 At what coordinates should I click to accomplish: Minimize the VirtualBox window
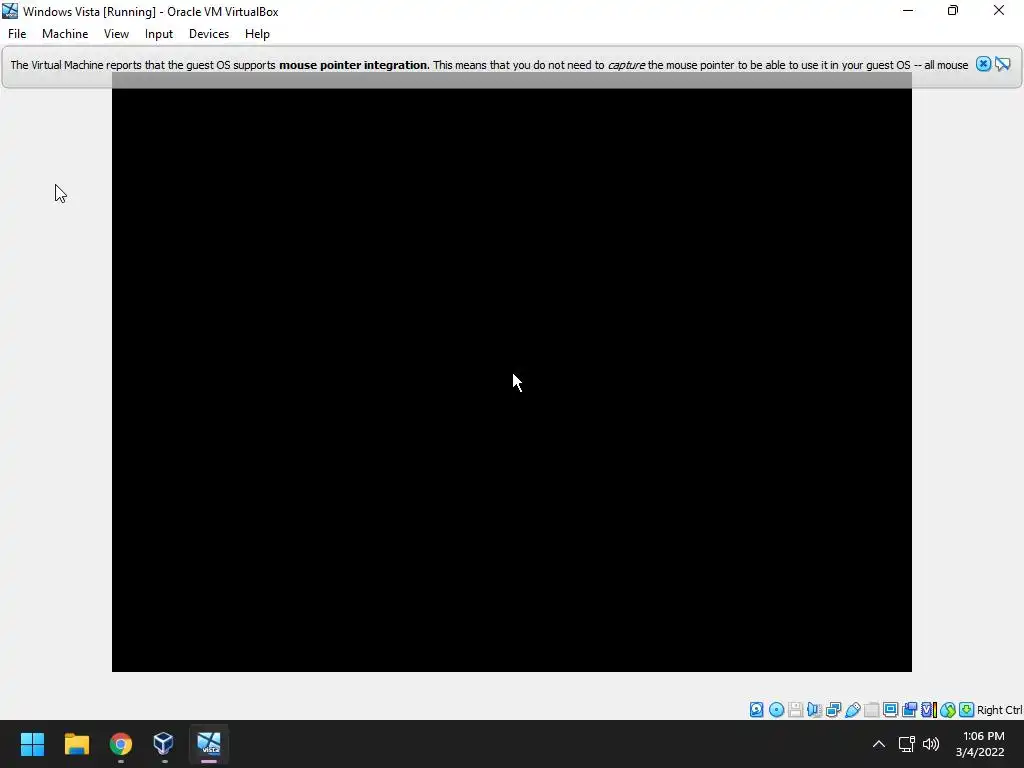pos(908,10)
